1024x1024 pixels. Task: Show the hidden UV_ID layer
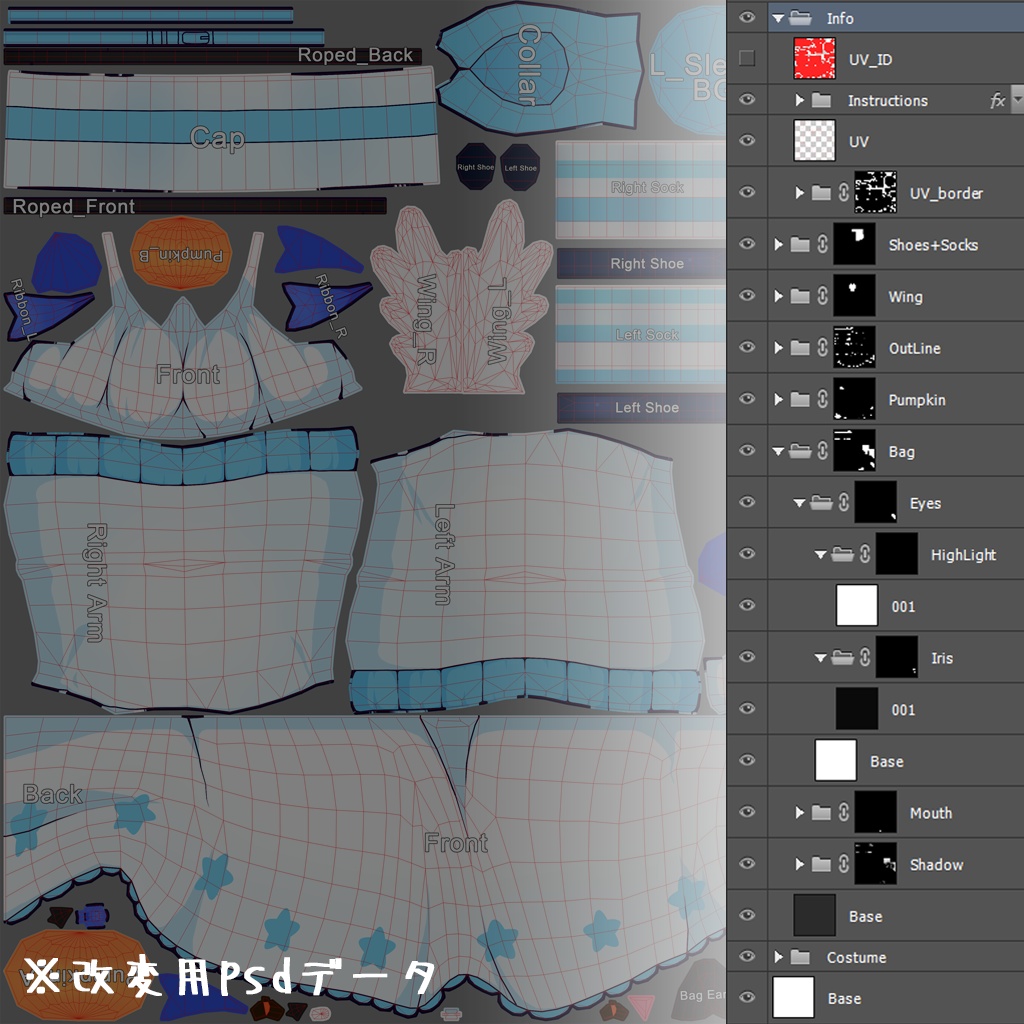(x=747, y=58)
